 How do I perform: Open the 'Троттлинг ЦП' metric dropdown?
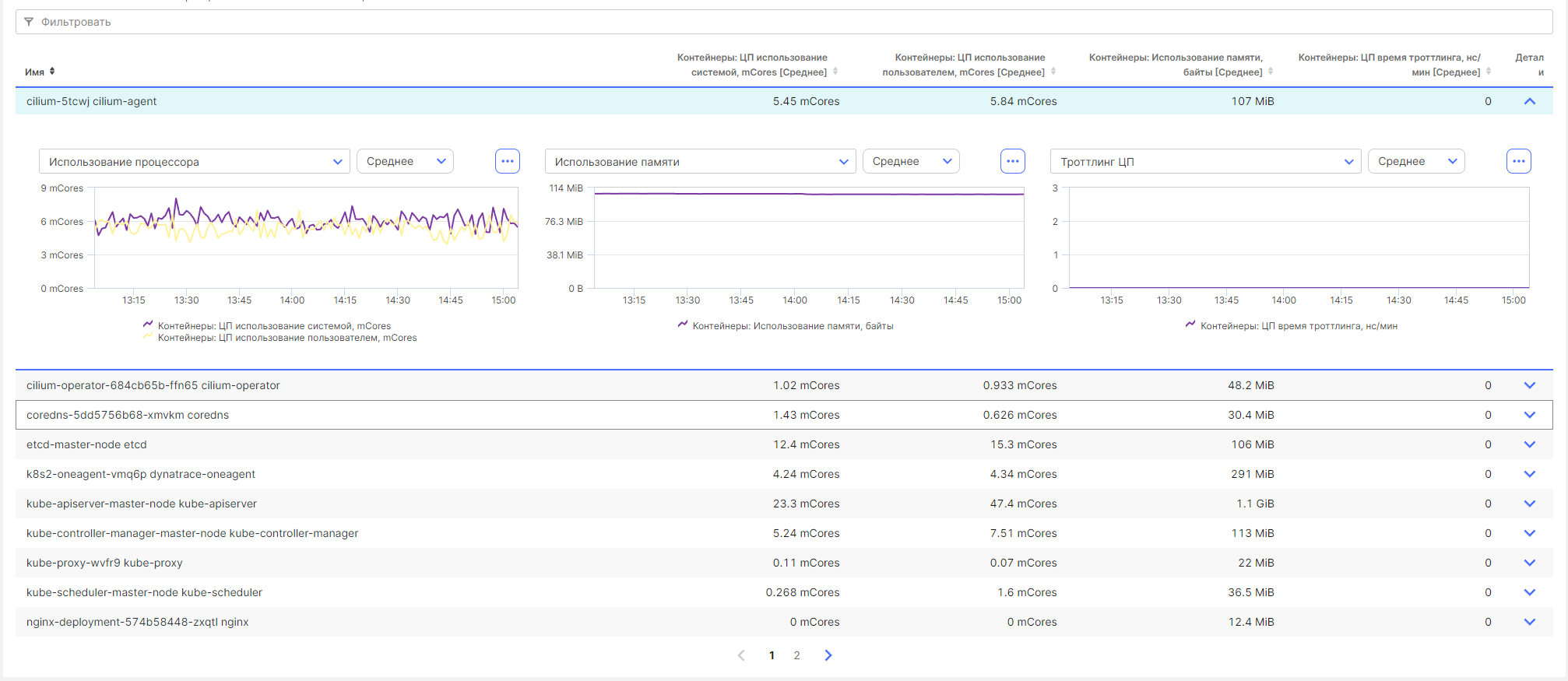[1205, 161]
